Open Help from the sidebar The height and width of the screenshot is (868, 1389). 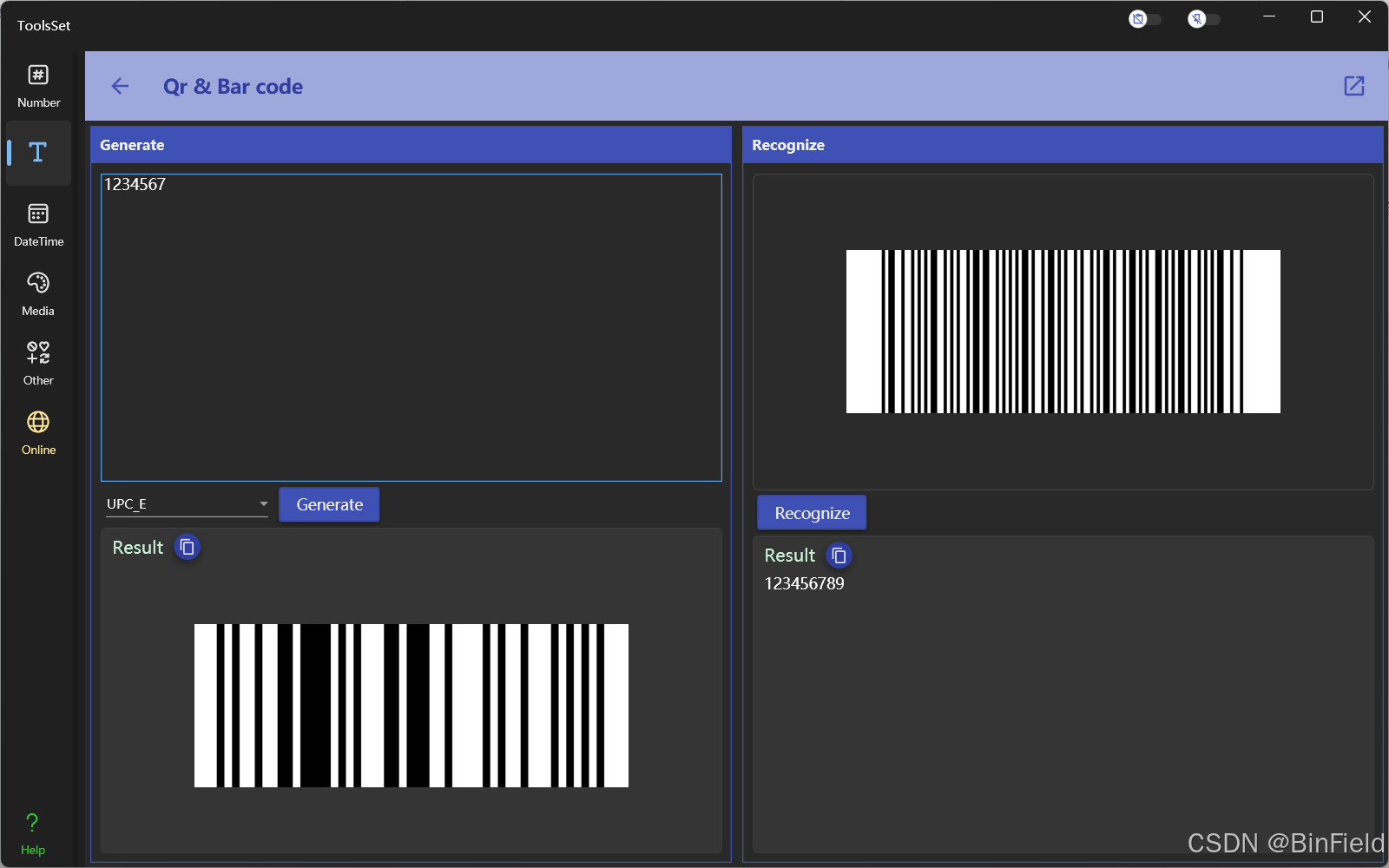(x=33, y=834)
